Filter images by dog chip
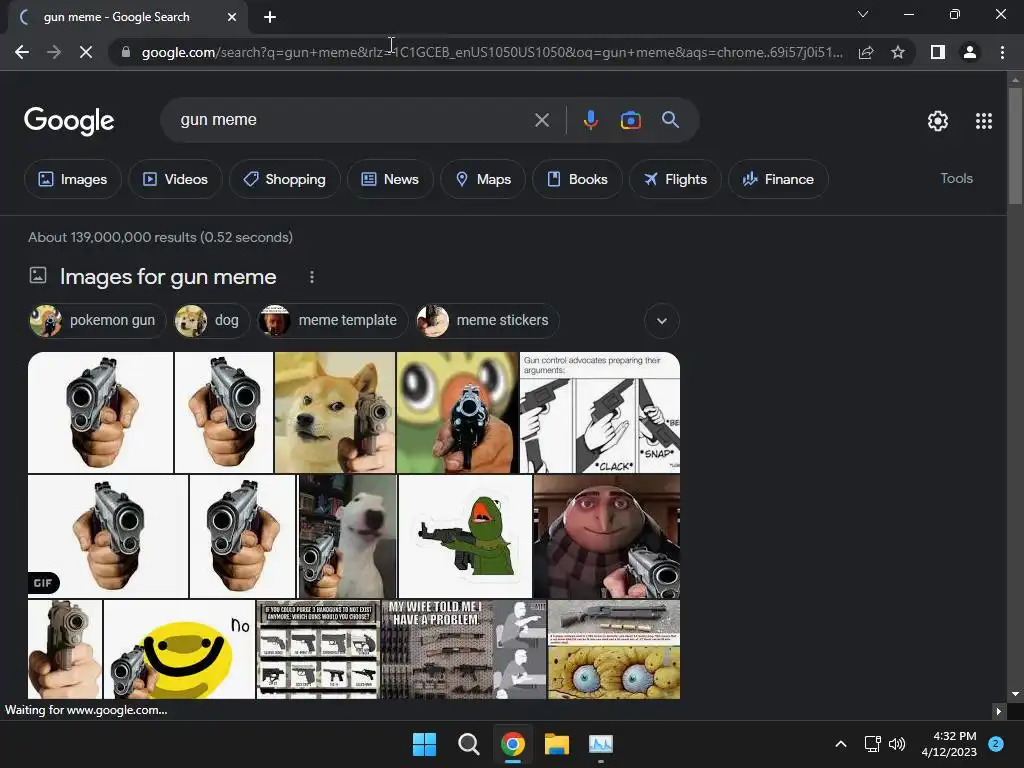 (212, 321)
